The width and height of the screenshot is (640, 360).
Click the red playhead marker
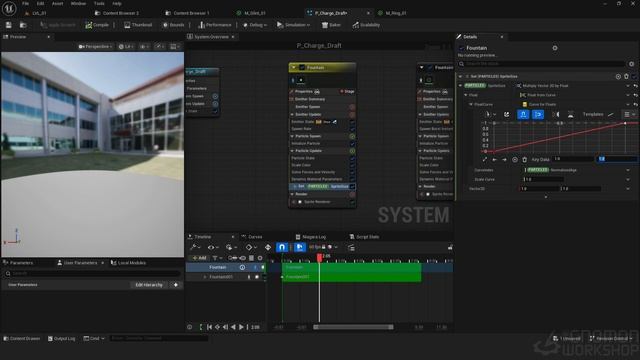pos(319,257)
